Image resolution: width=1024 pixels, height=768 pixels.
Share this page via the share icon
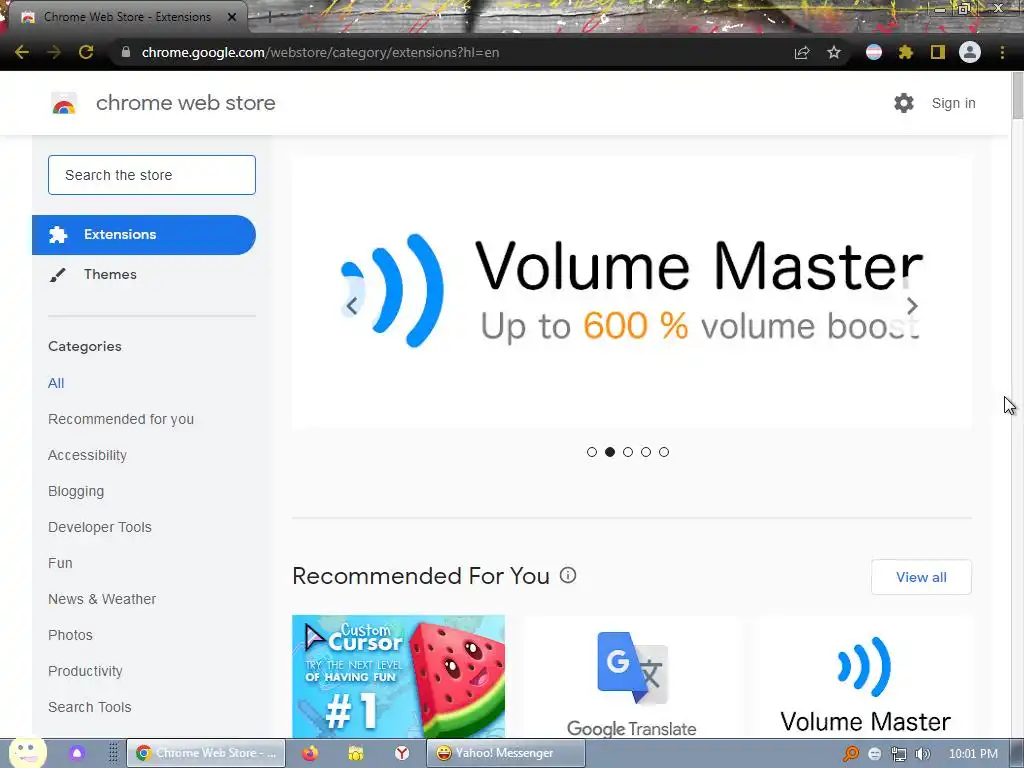click(x=802, y=52)
